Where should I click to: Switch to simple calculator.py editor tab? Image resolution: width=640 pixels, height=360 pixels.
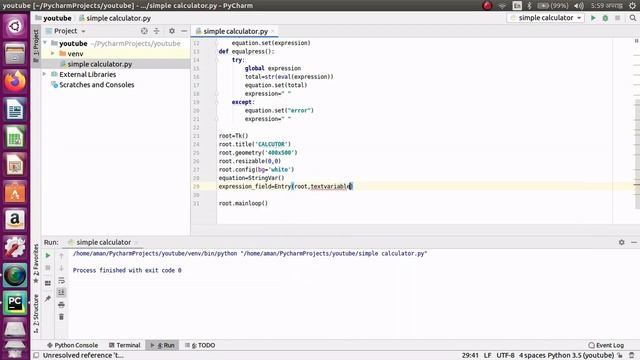235,31
